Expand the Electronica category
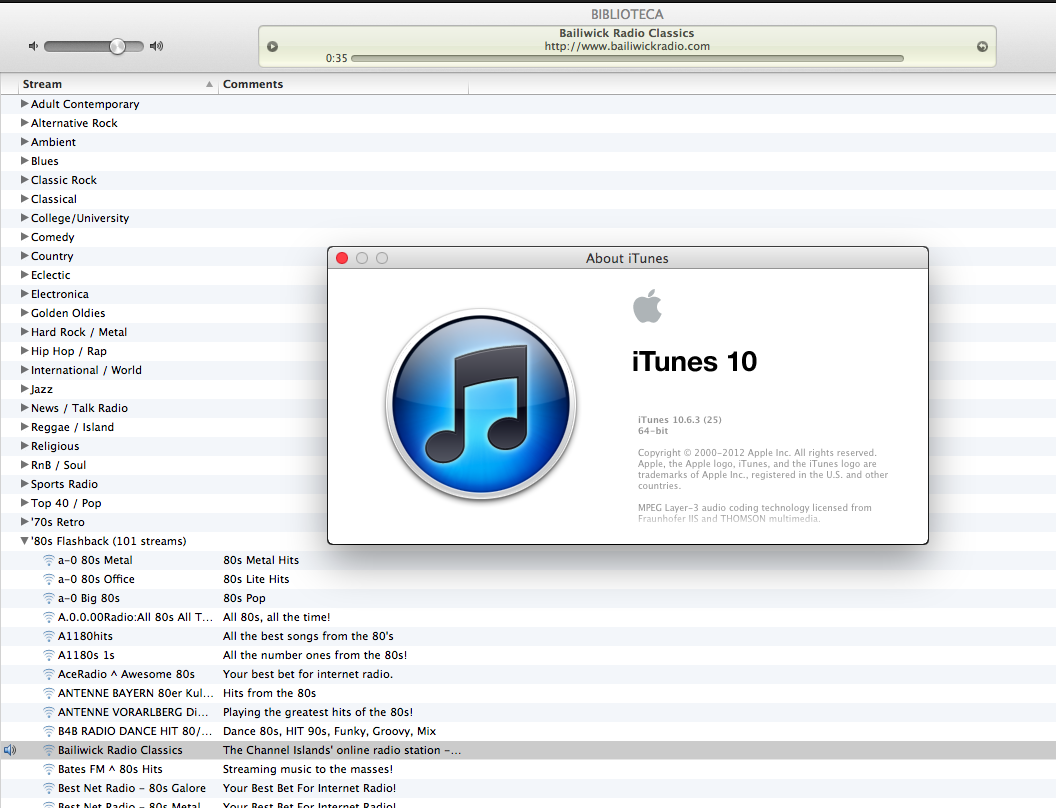 pos(24,294)
